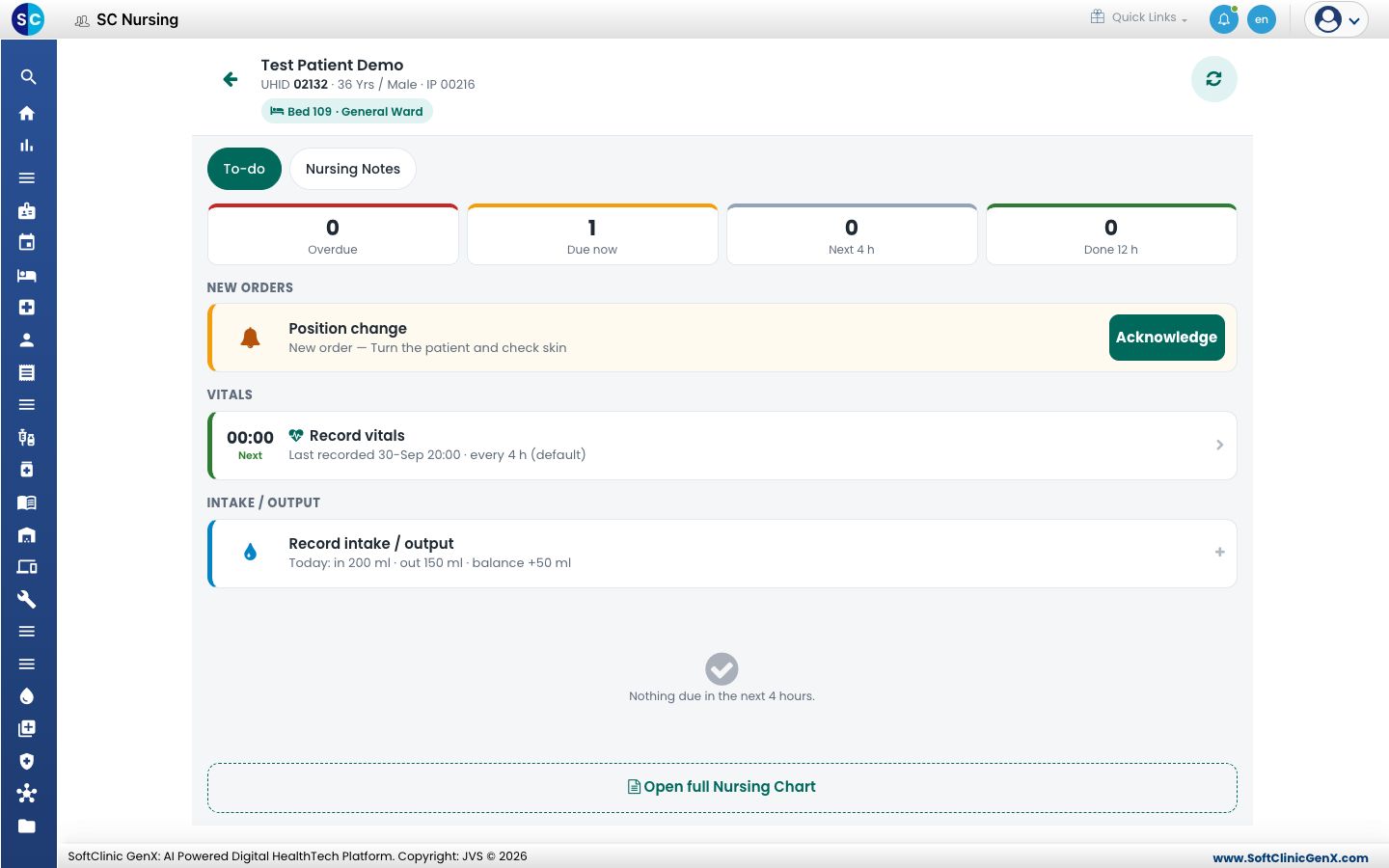Click the plus on Record intake / output
Screen dimensions: 1389x868
click(x=1219, y=553)
